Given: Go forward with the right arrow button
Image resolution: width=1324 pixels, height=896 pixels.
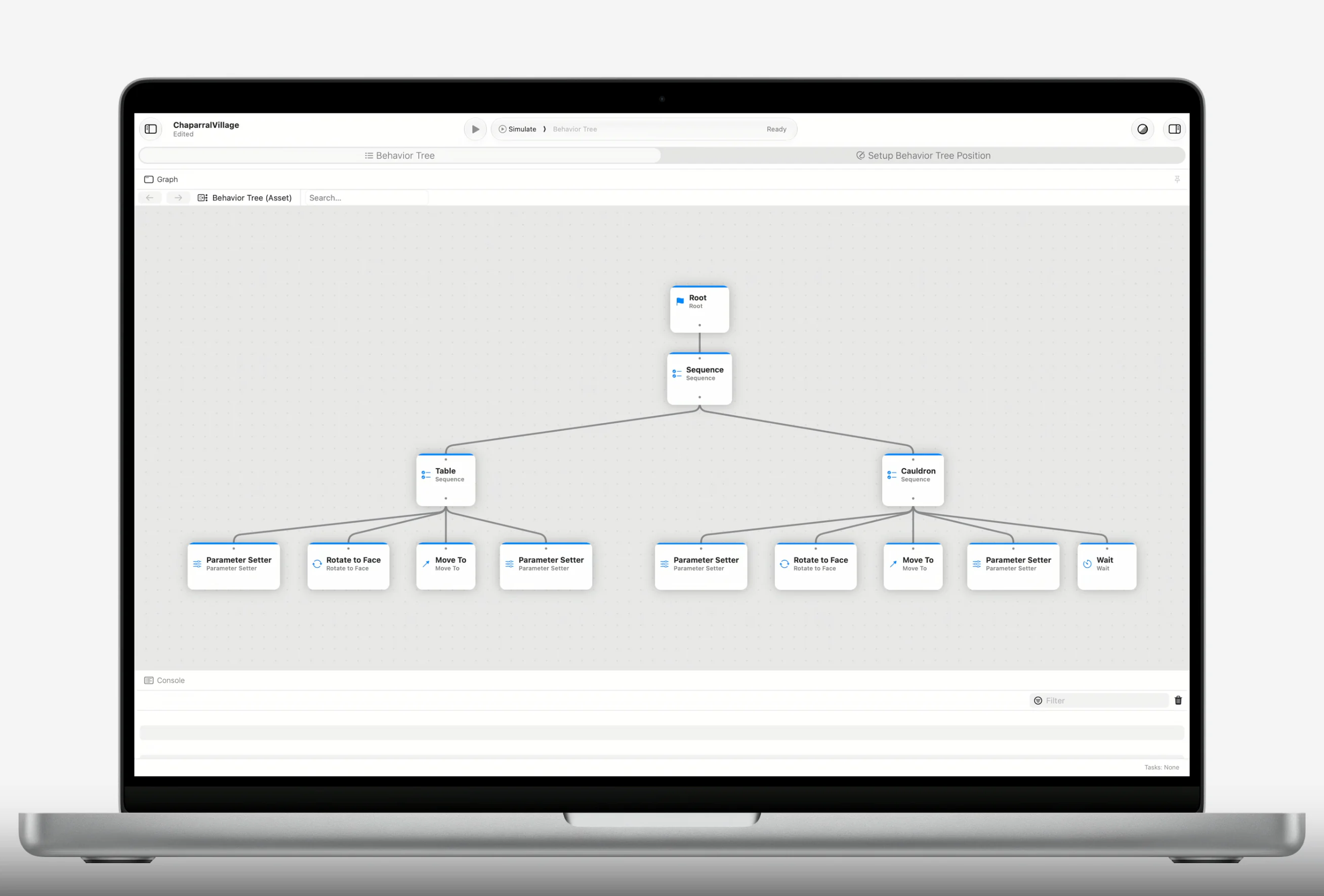Looking at the screenshot, I should 178,198.
